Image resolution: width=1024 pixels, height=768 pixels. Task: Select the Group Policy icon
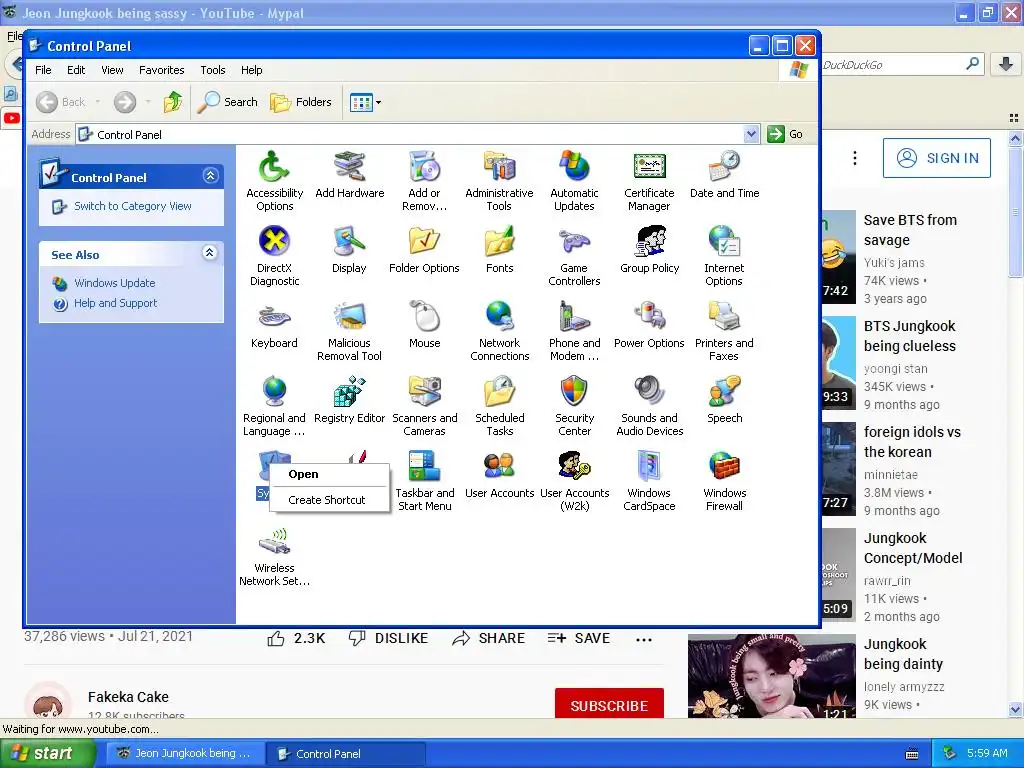click(649, 250)
